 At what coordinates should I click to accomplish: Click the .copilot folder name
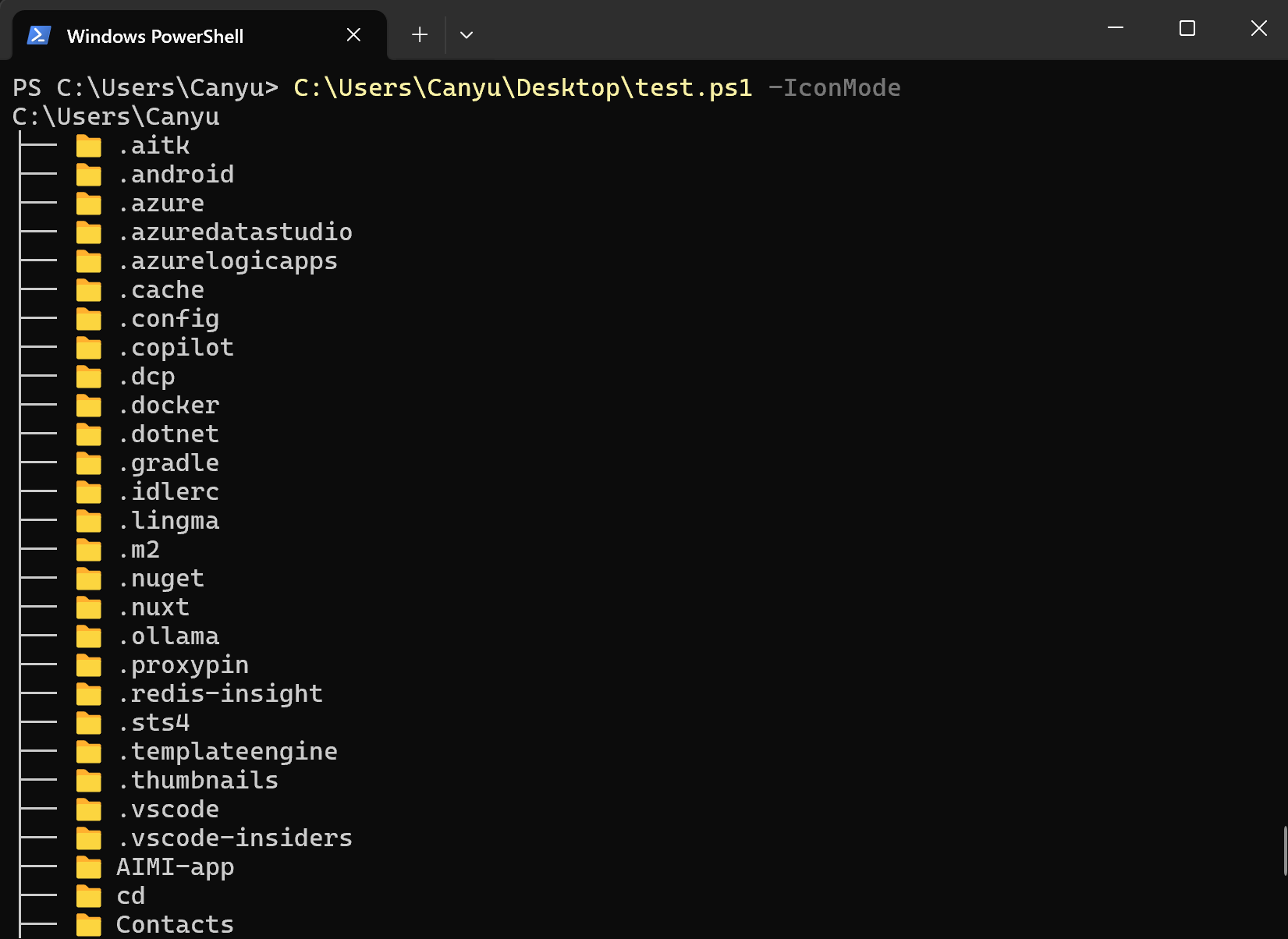176,348
